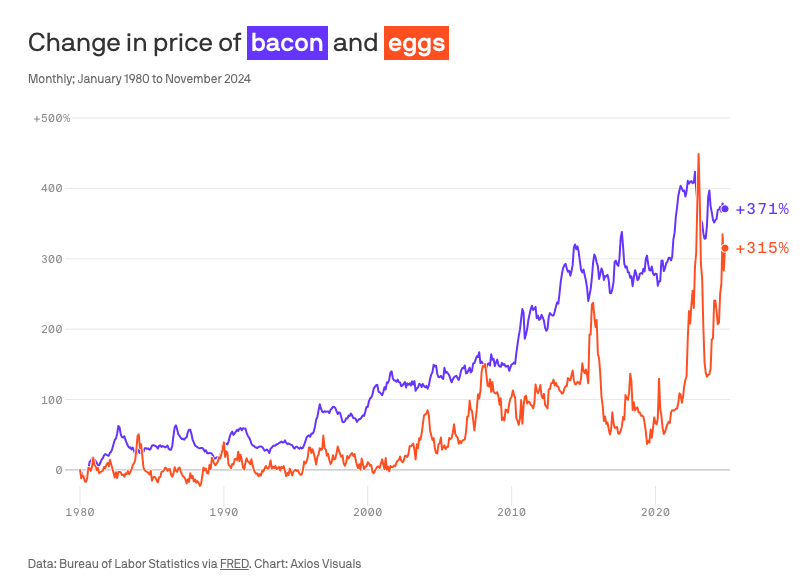Click the orange eggs legend label
The width and height of the screenshot is (808, 582).
click(416, 43)
